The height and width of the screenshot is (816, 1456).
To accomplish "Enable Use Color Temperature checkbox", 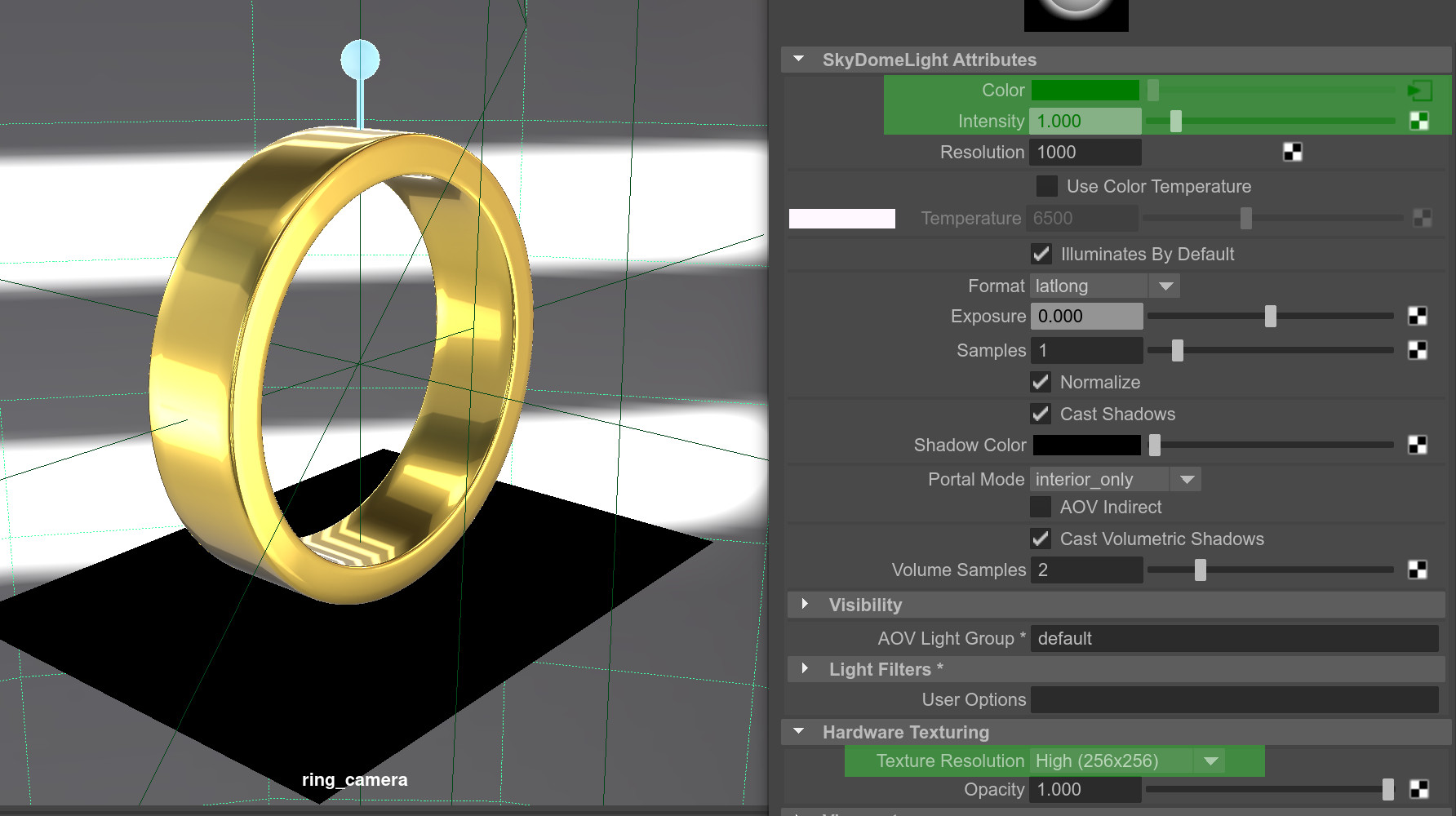I will 1046,186.
